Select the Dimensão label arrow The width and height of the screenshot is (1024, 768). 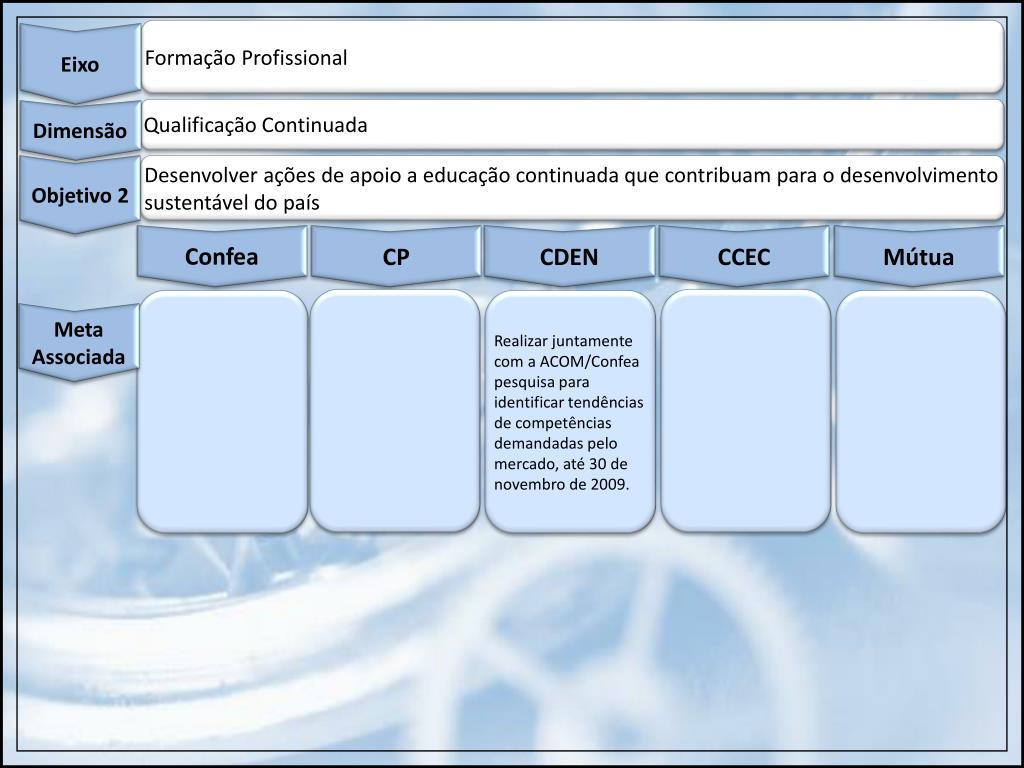click(x=80, y=130)
